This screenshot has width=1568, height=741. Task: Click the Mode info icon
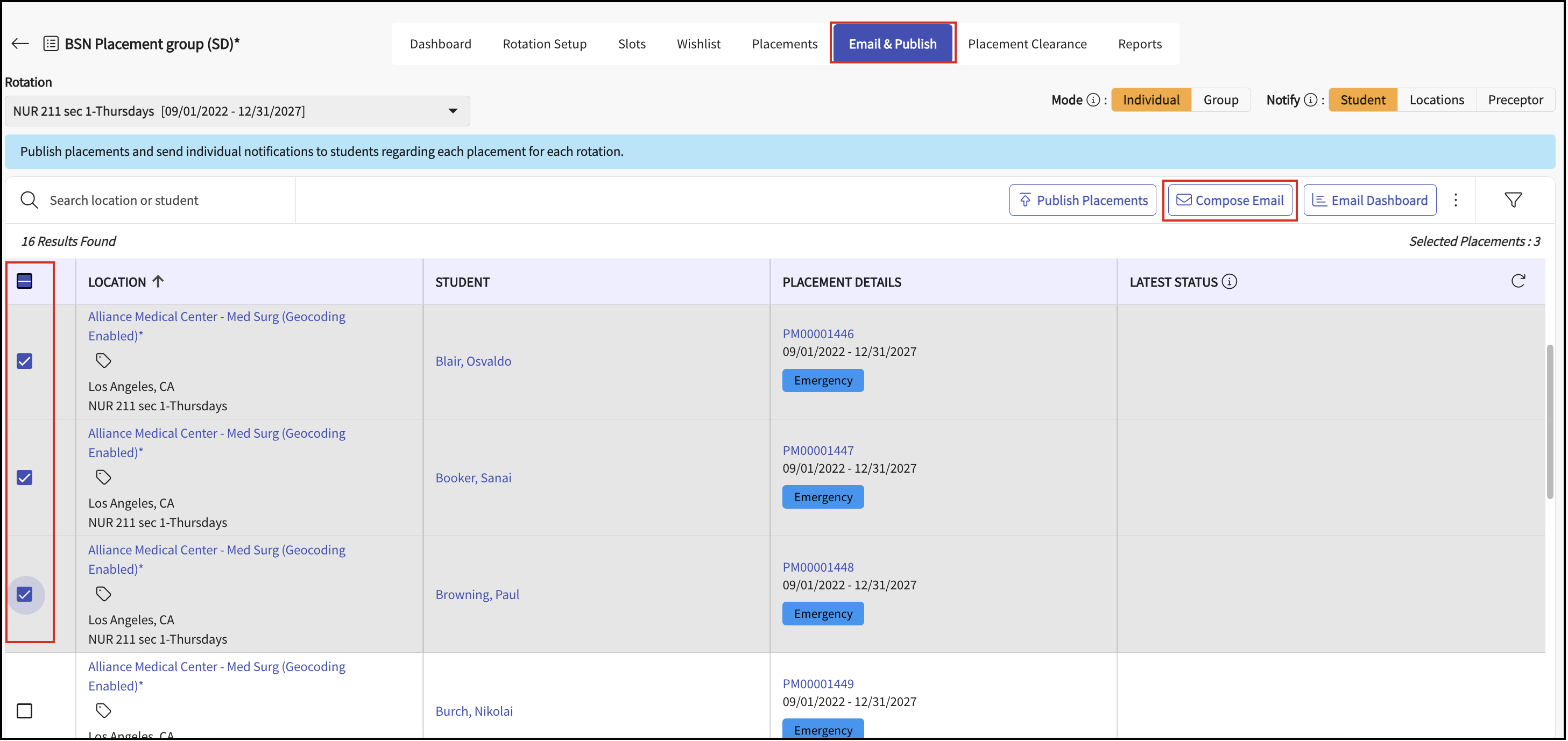1093,101
